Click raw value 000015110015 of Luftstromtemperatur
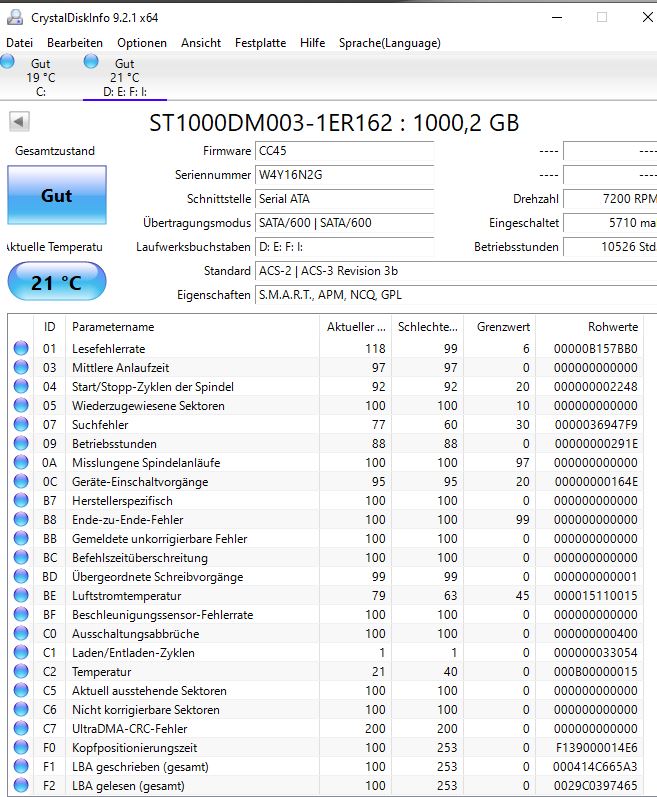 click(x=596, y=596)
